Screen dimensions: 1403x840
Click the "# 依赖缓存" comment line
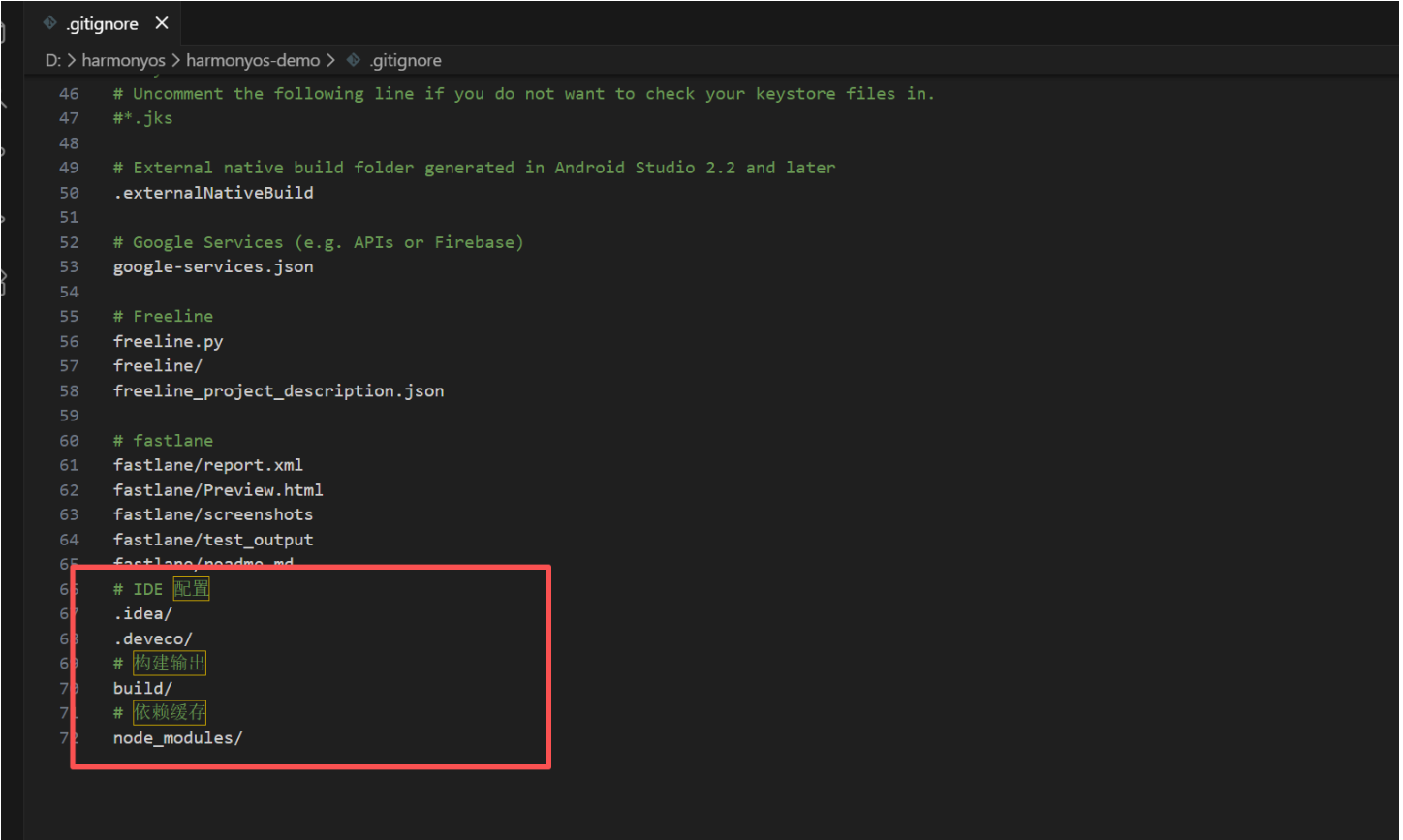coord(160,713)
